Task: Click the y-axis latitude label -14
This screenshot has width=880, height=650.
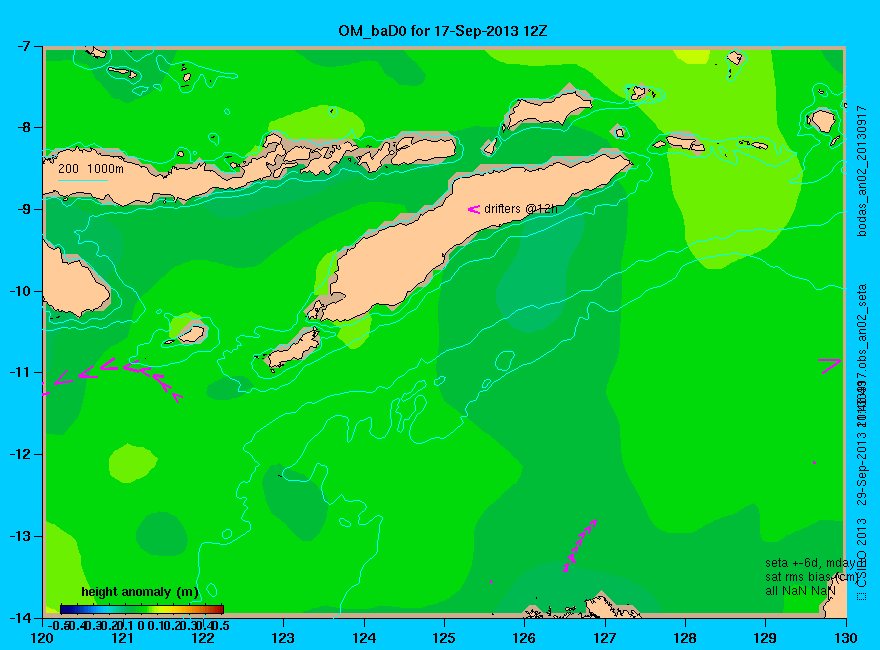Action: coord(21,617)
